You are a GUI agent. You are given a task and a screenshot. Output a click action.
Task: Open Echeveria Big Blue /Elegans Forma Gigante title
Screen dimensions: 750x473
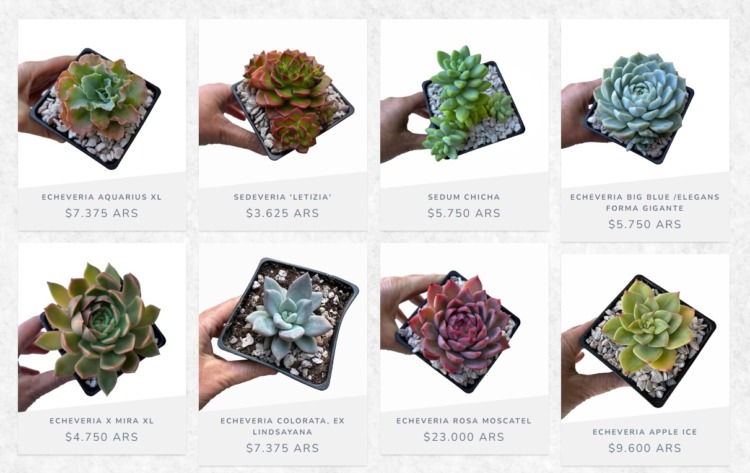pyautogui.click(x=645, y=202)
